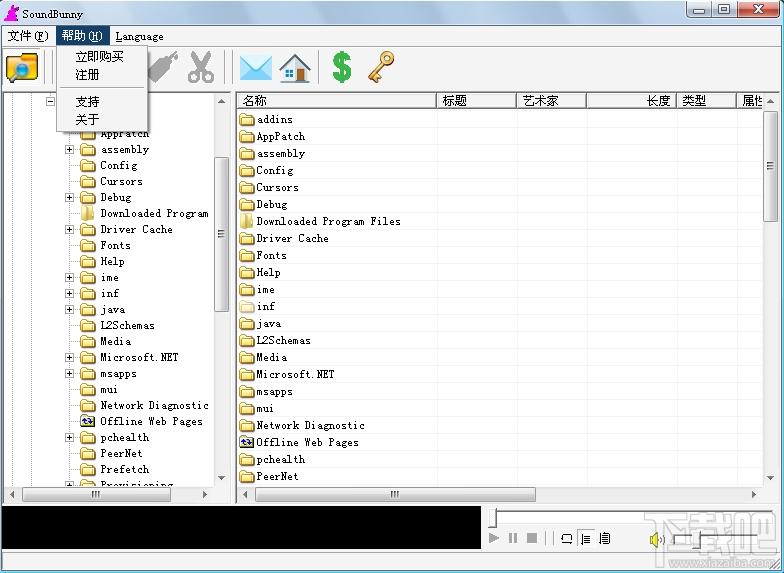This screenshot has height=573, width=784.
Task: Expand the assembly tree folder
Action: [70, 150]
